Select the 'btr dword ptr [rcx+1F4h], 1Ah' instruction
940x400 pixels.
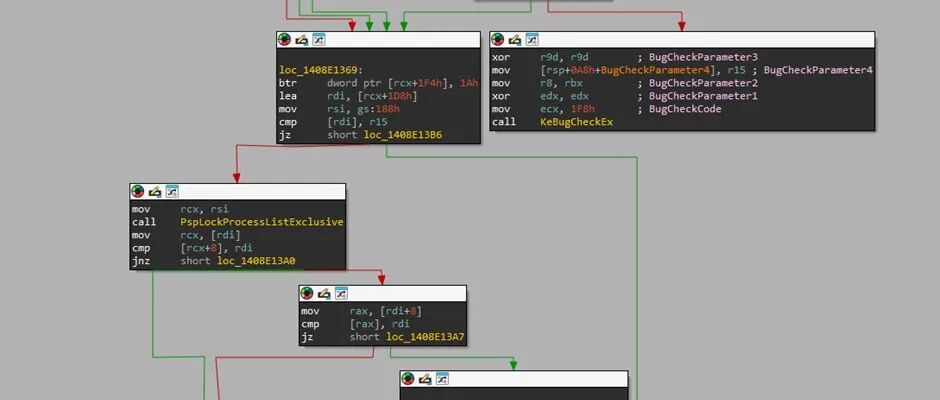378,83
